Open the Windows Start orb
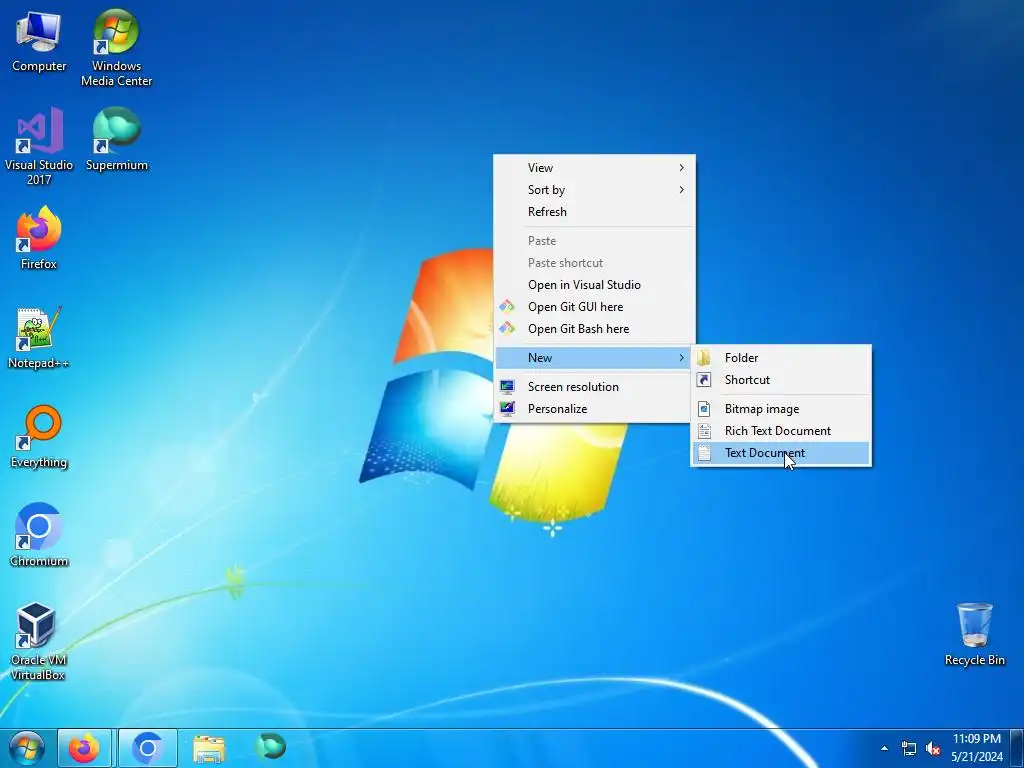 tap(27, 748)
